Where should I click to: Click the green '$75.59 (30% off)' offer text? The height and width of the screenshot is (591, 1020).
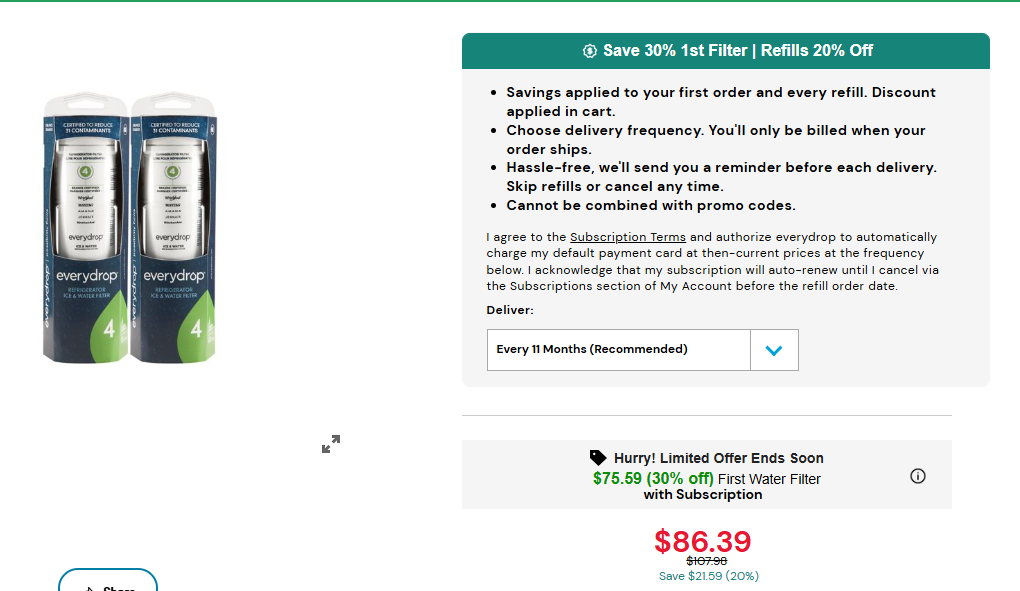click(x=653, y=478)
